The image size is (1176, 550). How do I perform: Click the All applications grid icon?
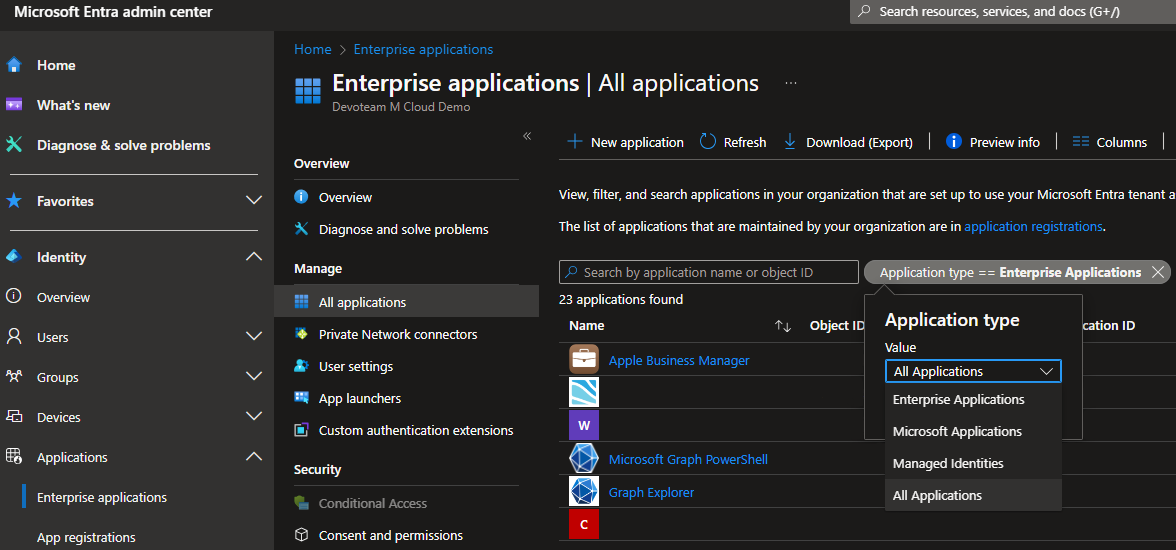point(302,302)
